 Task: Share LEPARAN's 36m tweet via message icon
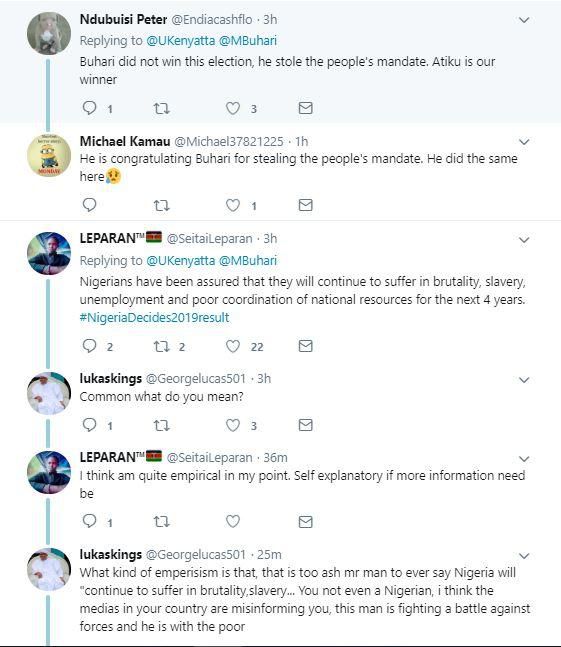click(x=305, y=522)
